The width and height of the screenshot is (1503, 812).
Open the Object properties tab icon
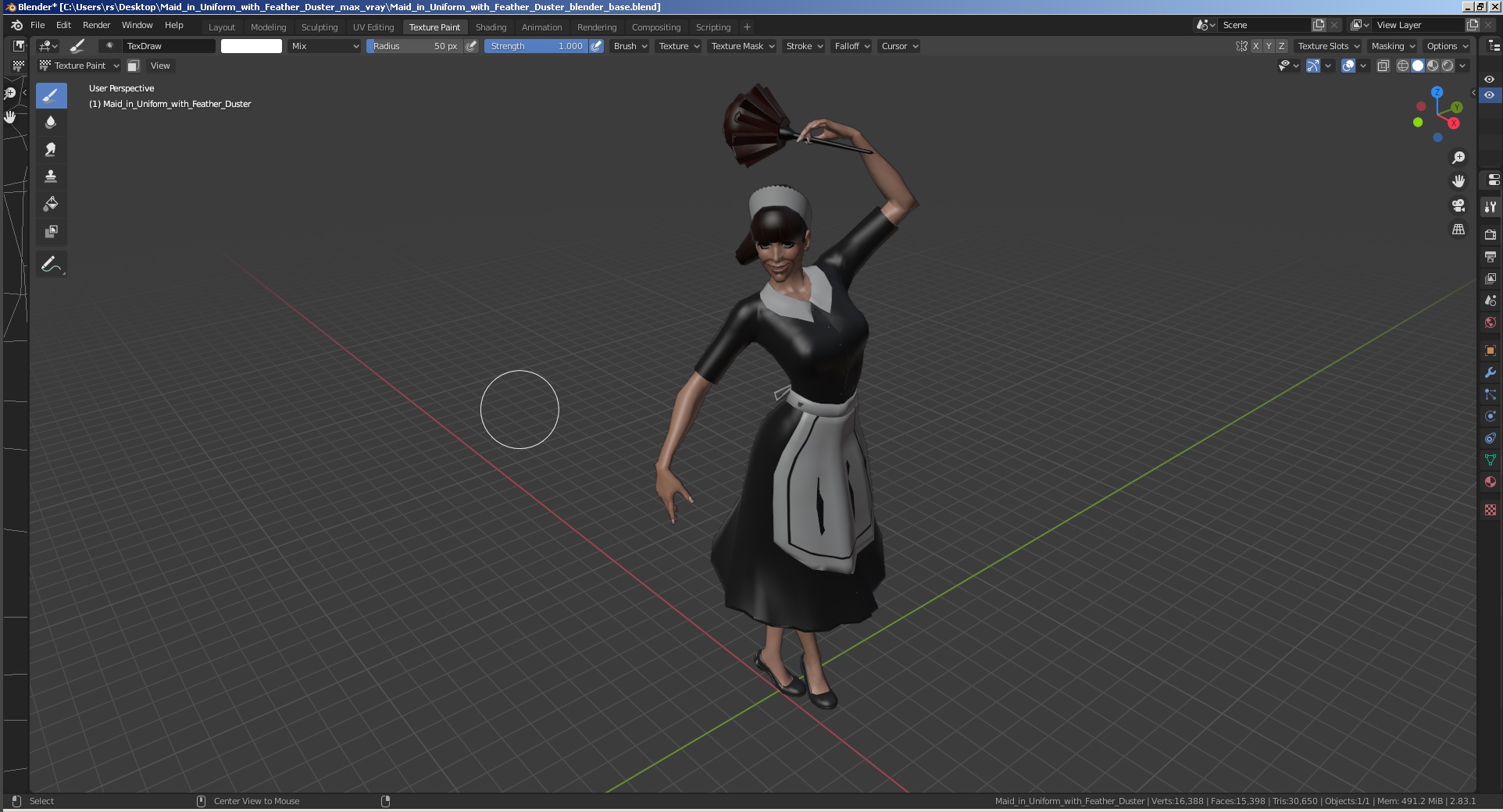[1491, 351]
